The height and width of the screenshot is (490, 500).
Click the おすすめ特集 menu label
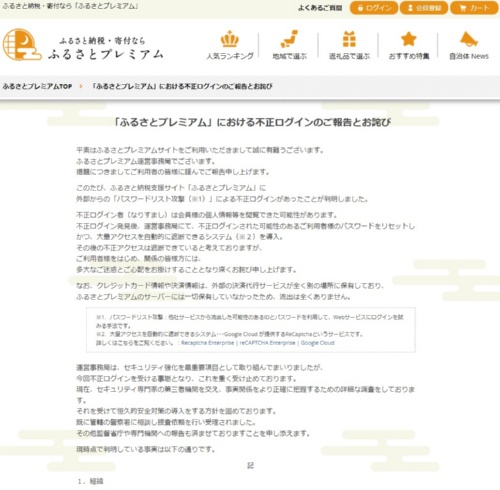pos(409,56)
